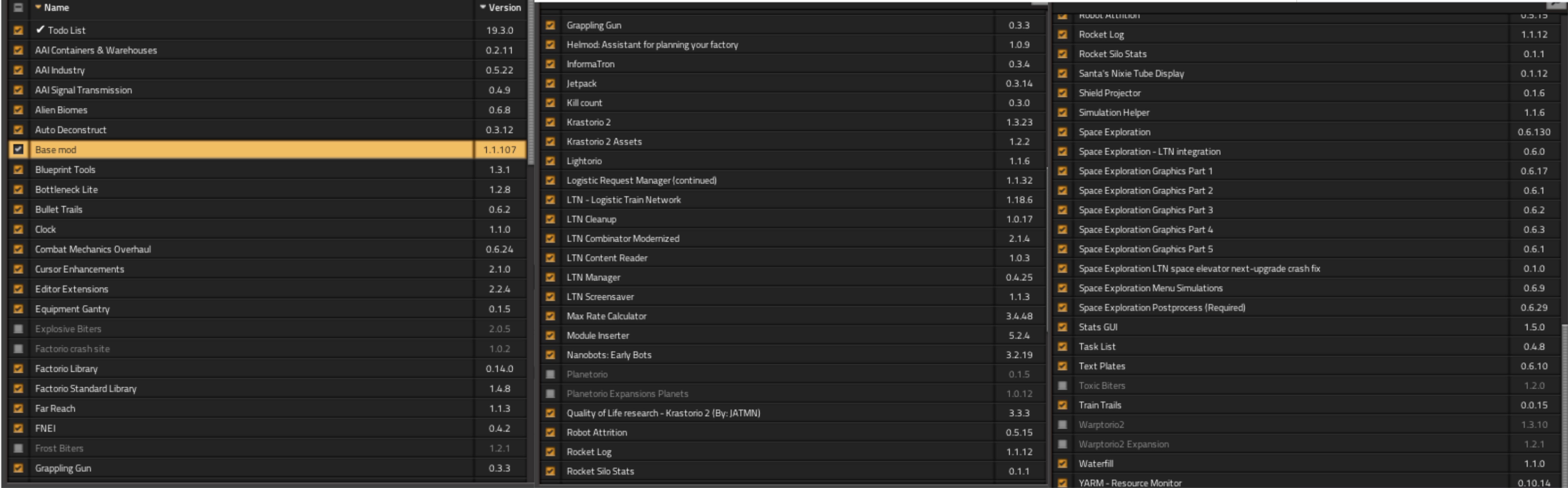
Task: Enable the Toxic Biters mod checkbox
Action: [x=1062, y=385]
